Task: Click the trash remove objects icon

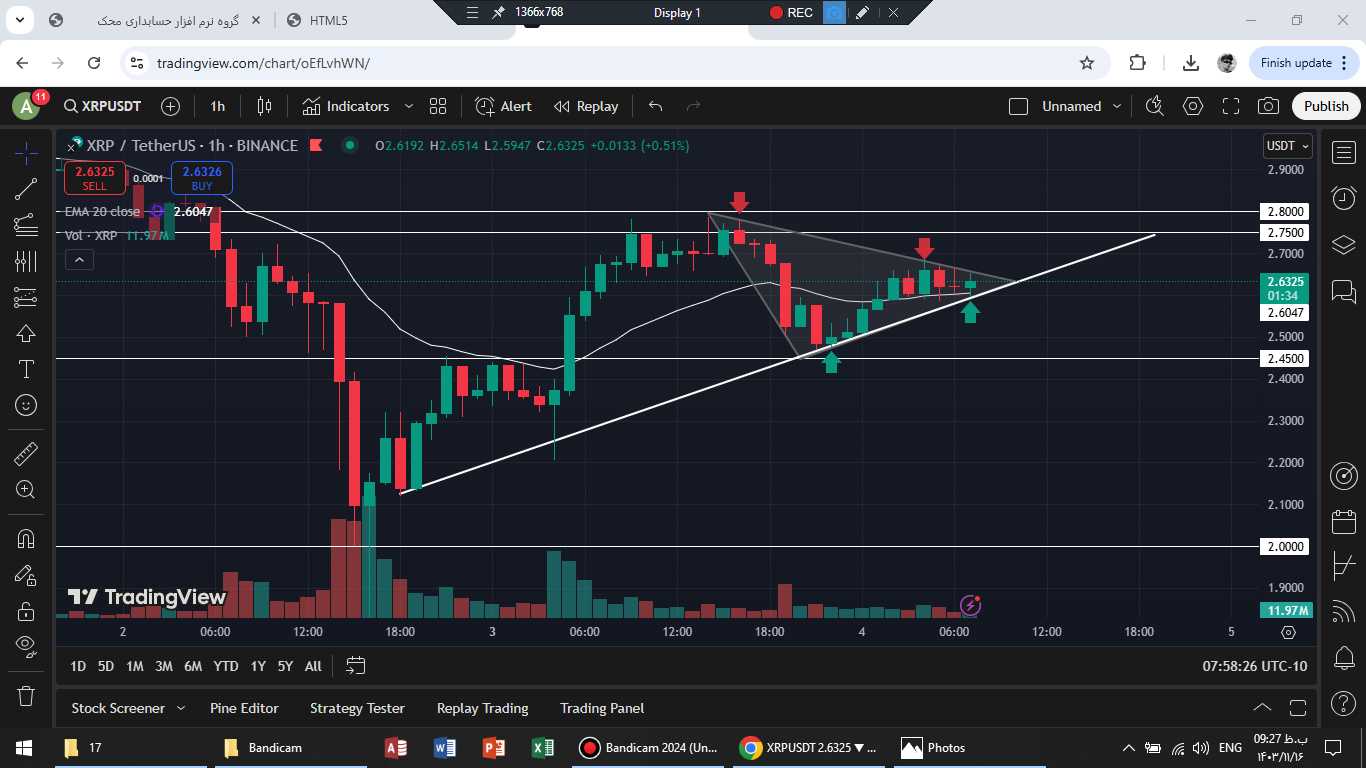Action: (26, 695)
